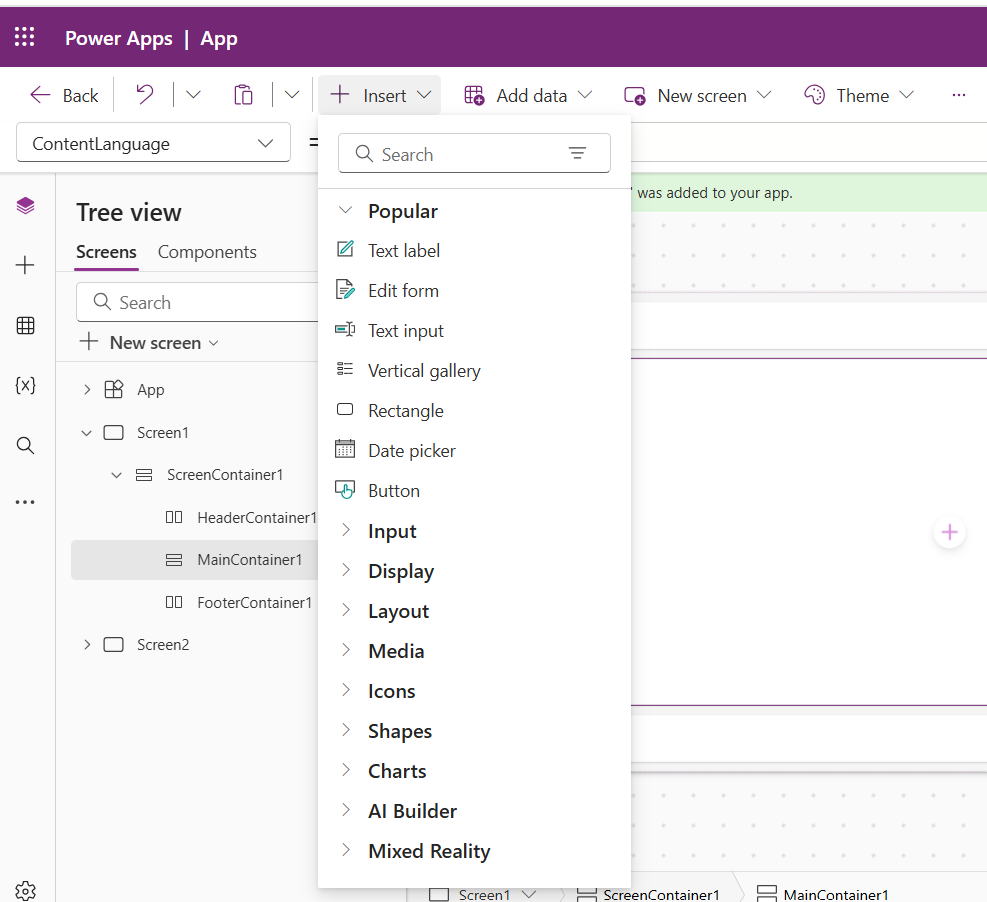
Task: Open the Search magnifier icon in sidebar
Action: 25,446
